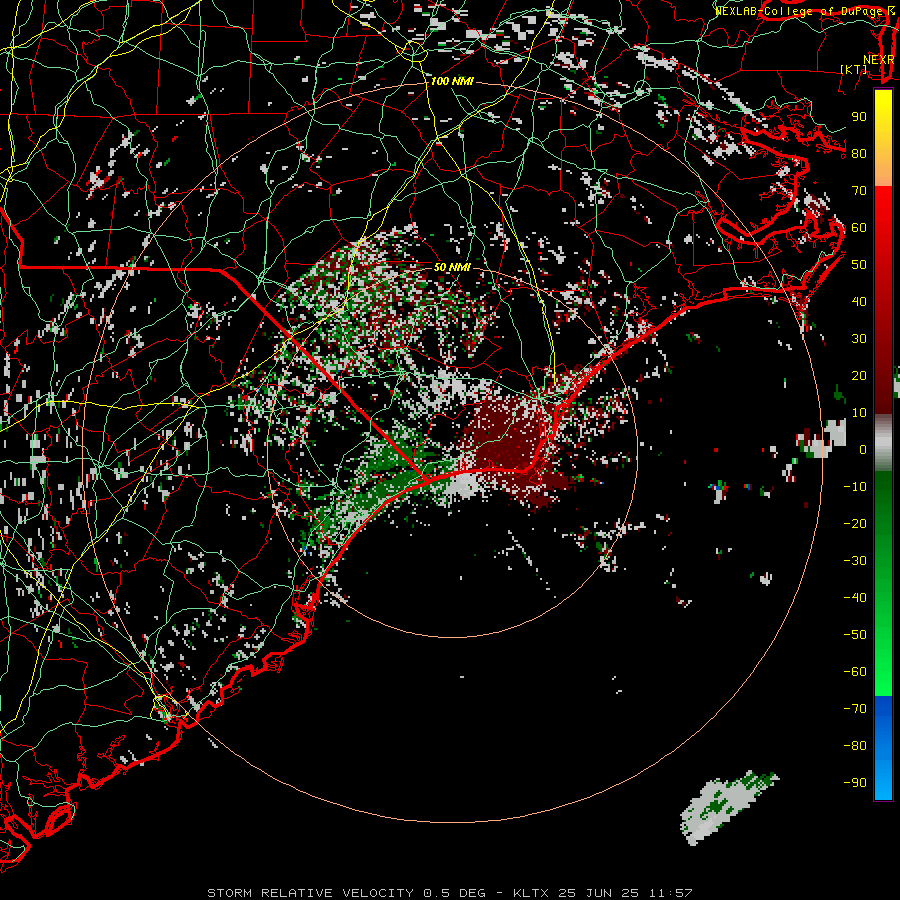Click the positive 20 value on velocity scale

coord(859,376)
